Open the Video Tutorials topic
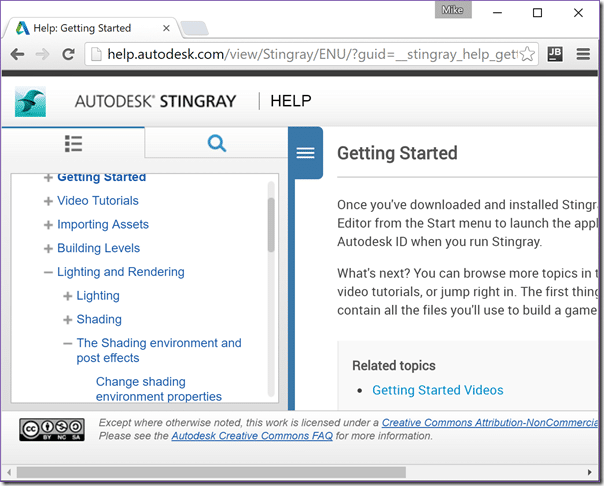The height and width of the screenshot is (486, 604). click(98, 201)
